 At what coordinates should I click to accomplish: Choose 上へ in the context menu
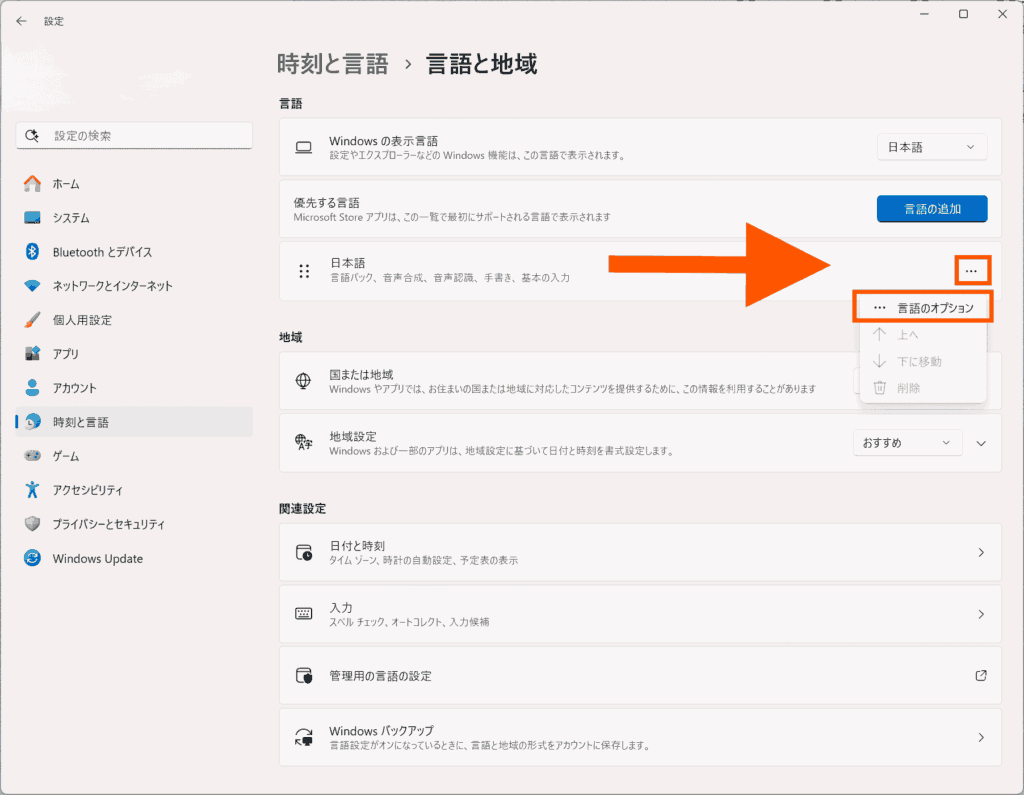[923, 334]
